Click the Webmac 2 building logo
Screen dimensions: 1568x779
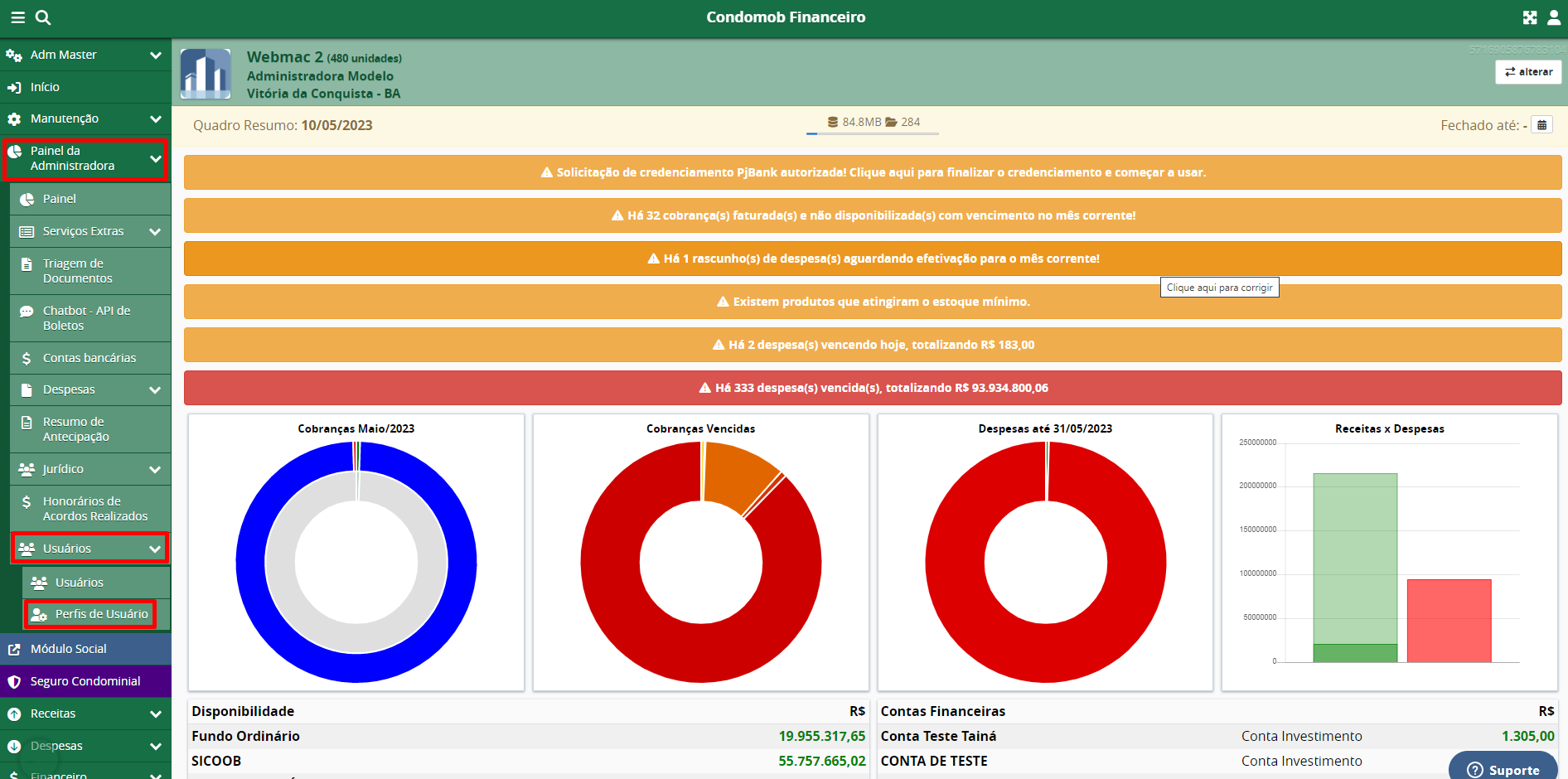click(x=206, y=74)
